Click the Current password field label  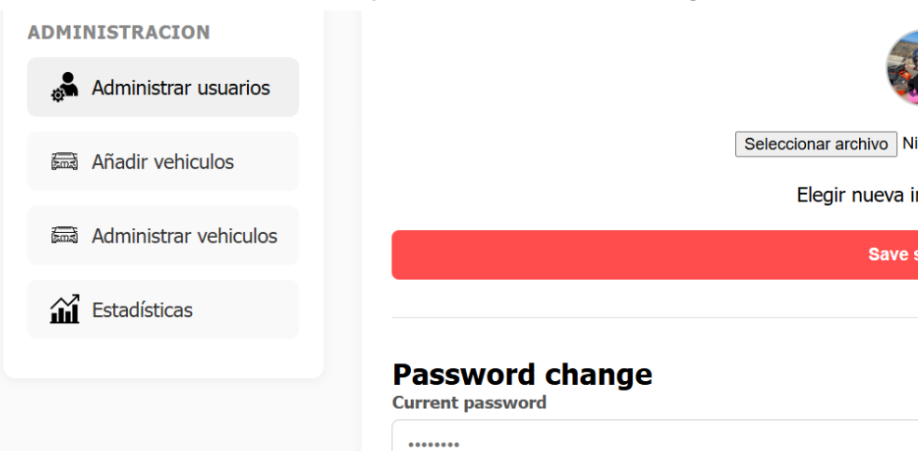pos(469,403)
